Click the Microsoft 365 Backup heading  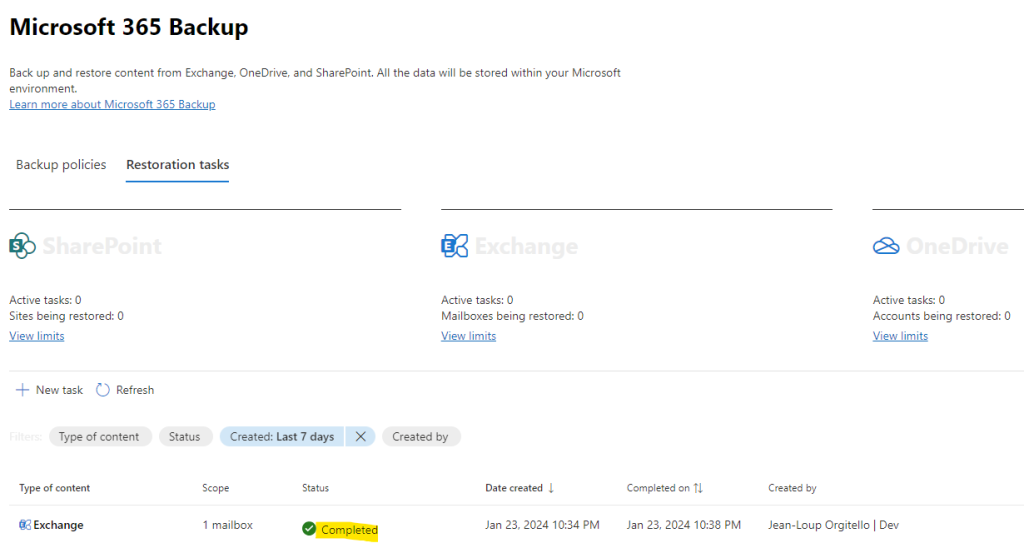pyautogui.click(x=129, y=27)
